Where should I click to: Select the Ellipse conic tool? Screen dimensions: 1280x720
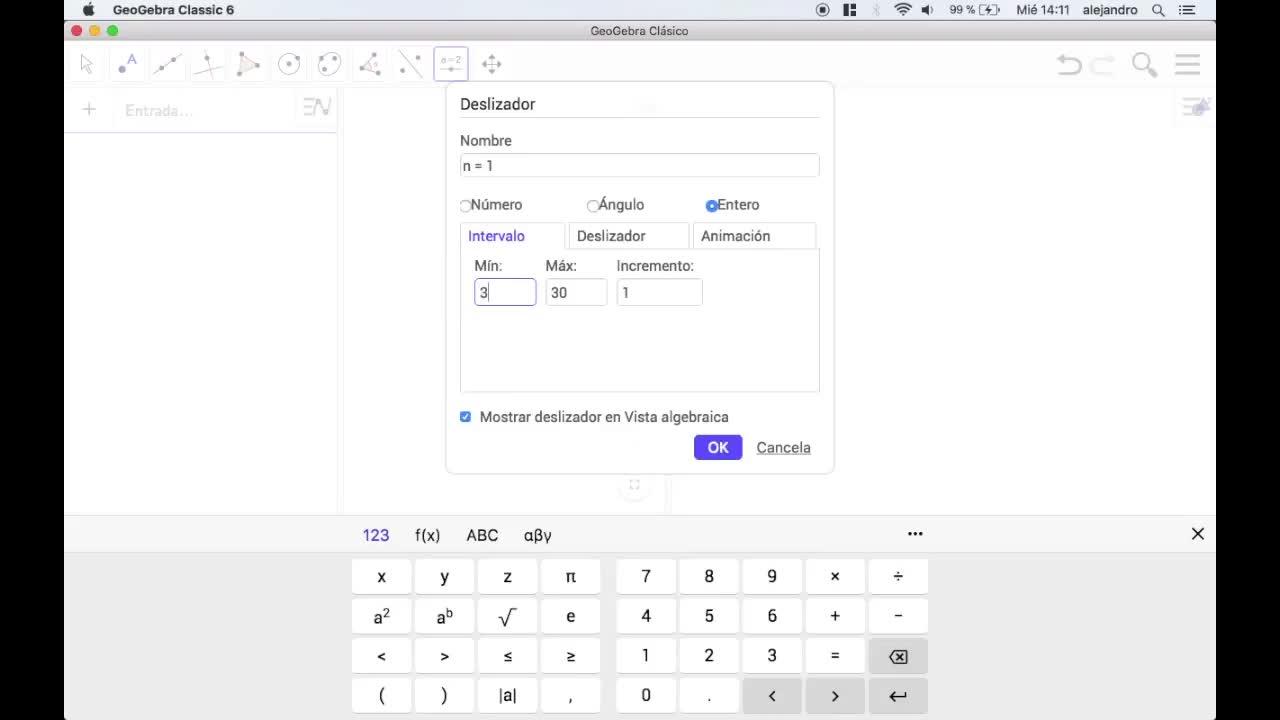[x=329, y=64]
